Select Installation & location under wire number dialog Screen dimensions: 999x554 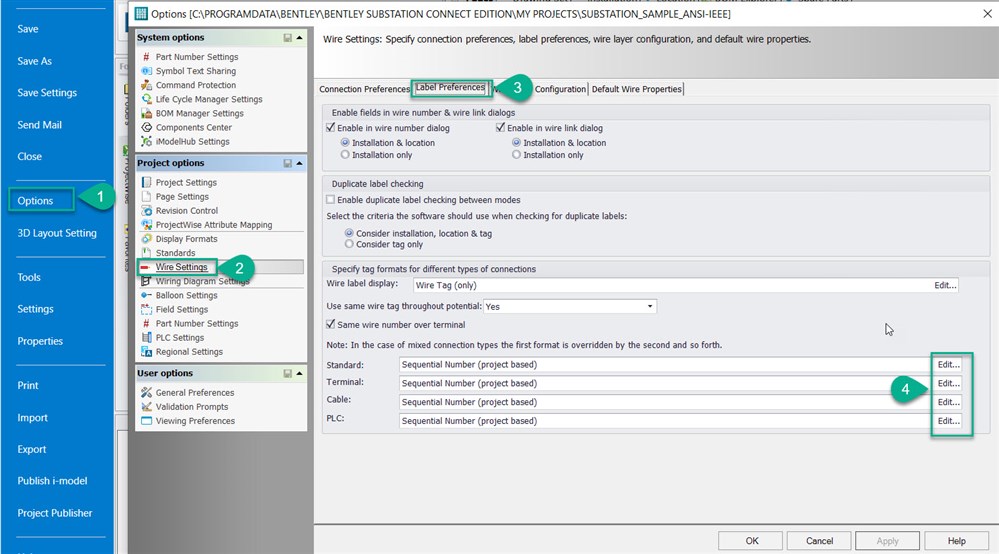tap(345, 143)
